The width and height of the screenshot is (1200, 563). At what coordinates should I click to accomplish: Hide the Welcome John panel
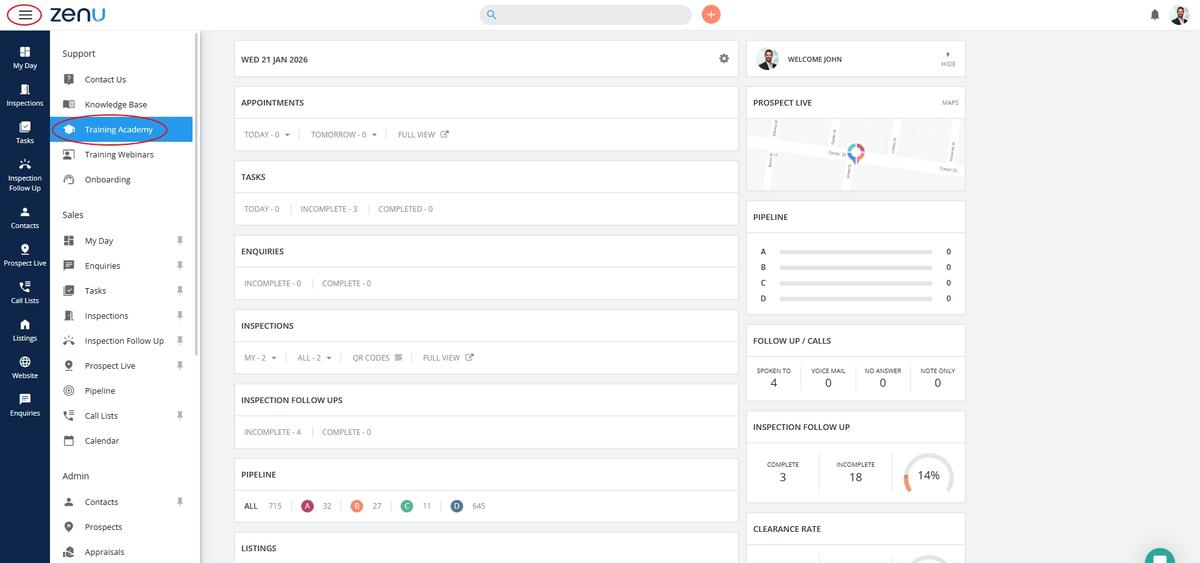[x=947, y=59]
